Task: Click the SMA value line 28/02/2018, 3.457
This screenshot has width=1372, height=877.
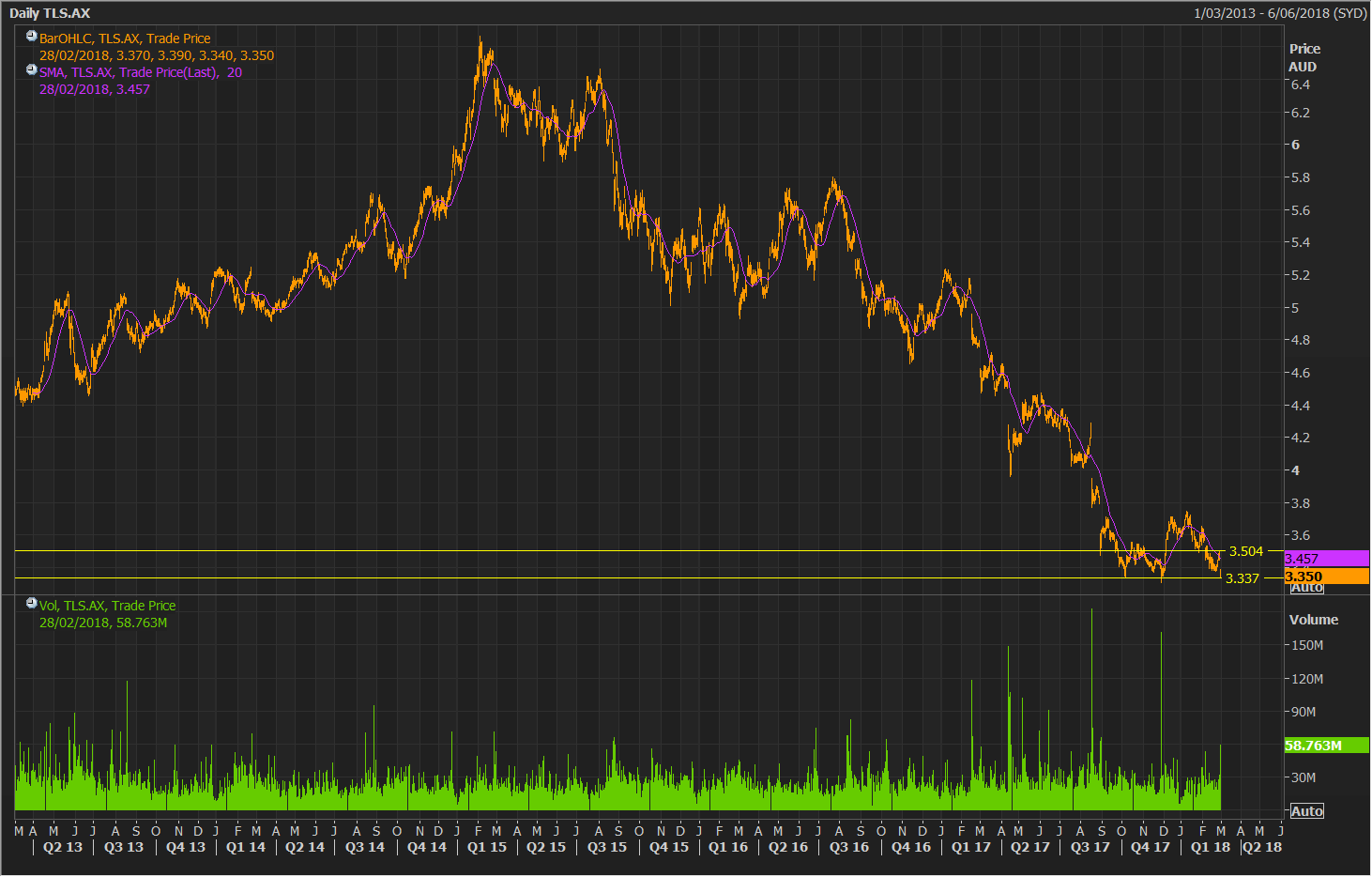Action: 95,89
